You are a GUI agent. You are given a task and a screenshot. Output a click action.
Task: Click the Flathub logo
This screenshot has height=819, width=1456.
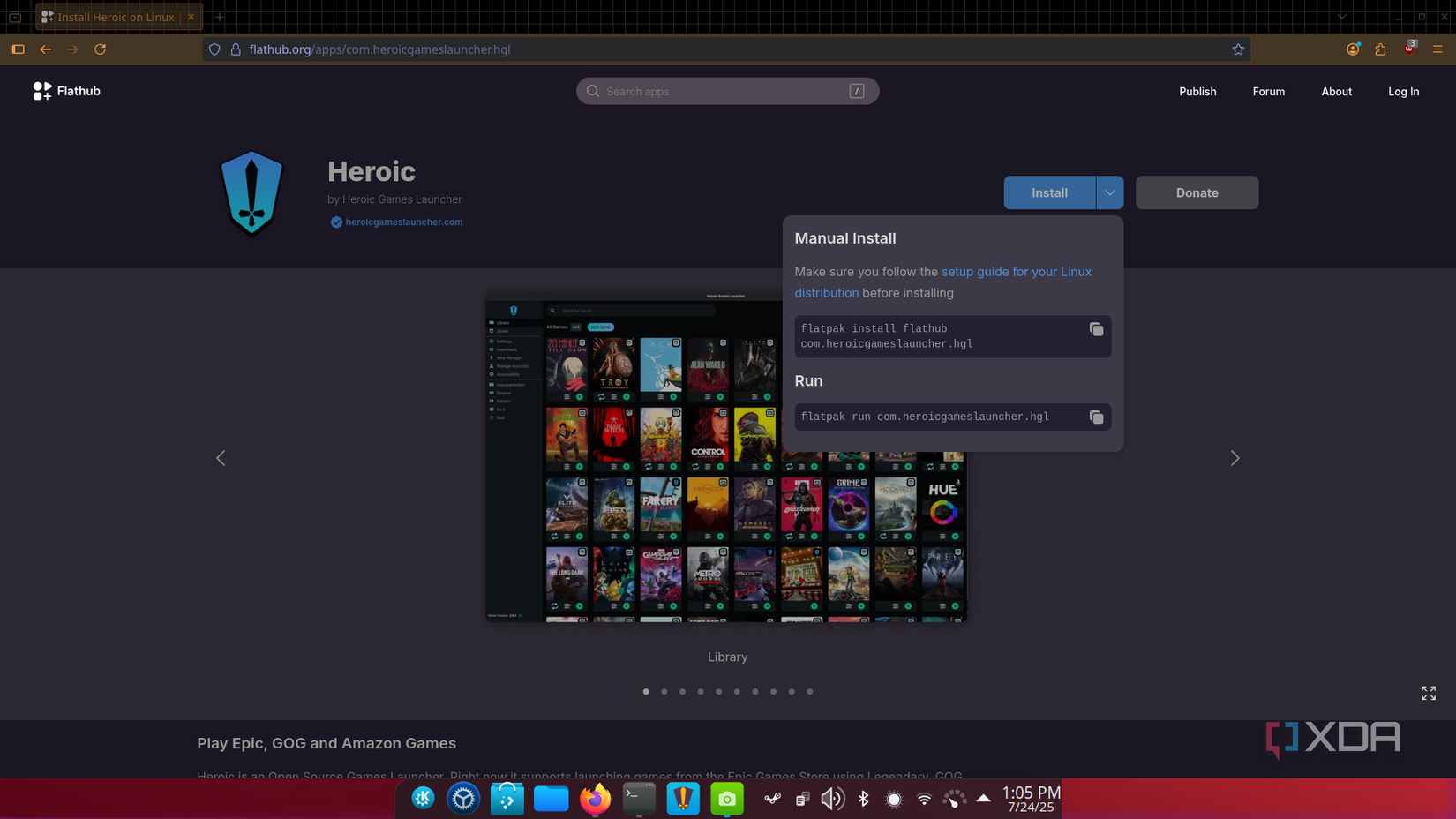(x=66, y=90)
